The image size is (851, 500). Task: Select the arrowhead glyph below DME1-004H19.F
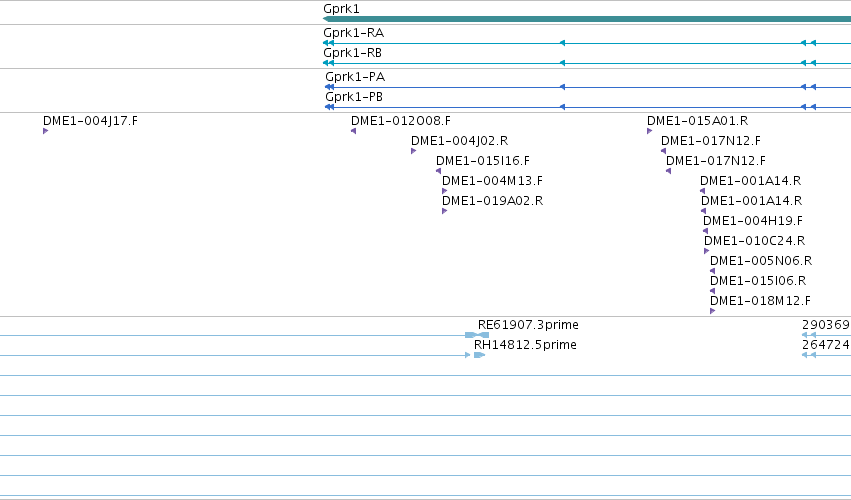[706, 231]
